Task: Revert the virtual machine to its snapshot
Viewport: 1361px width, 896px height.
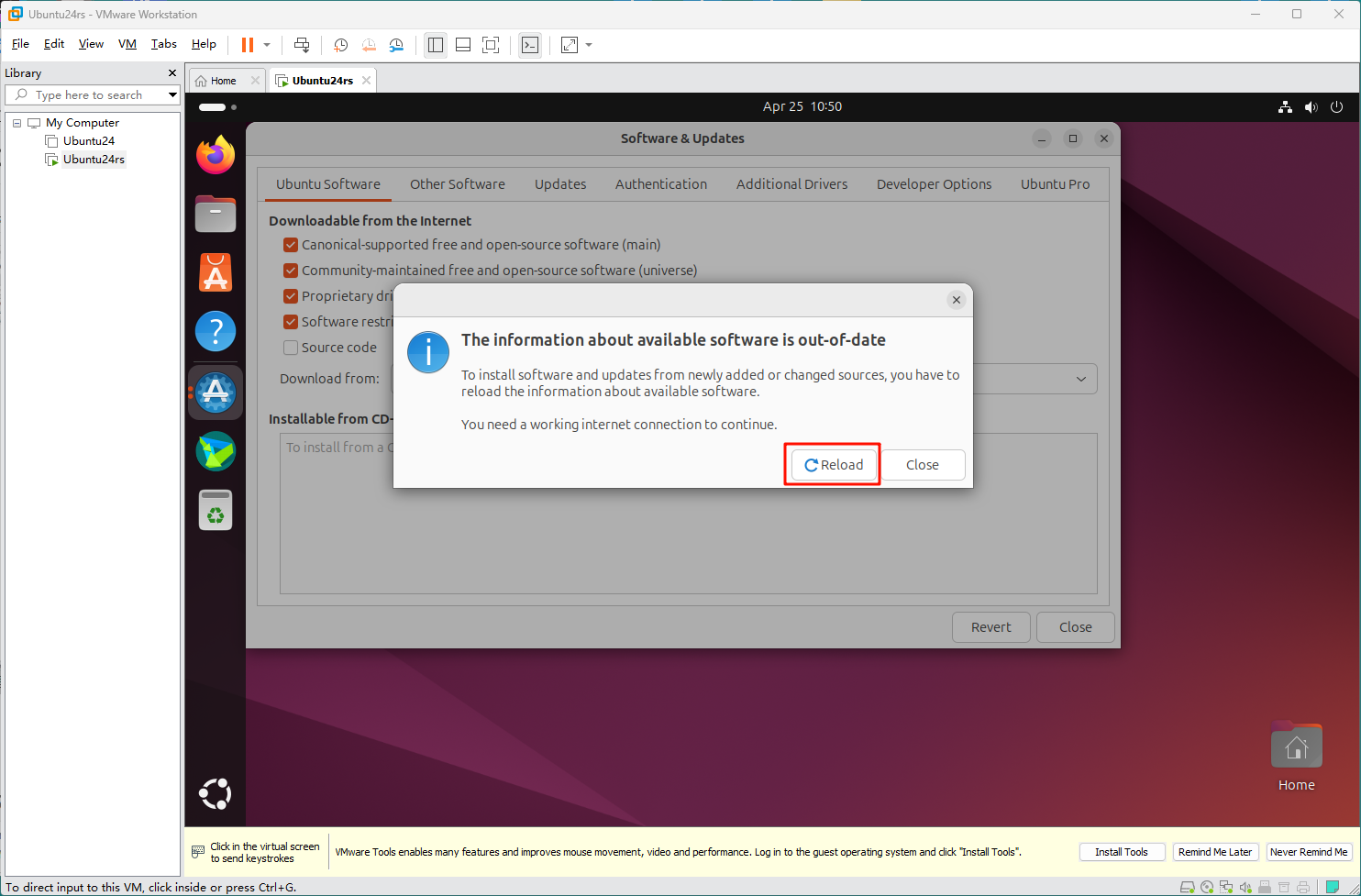Action: (x=369, y=45)
